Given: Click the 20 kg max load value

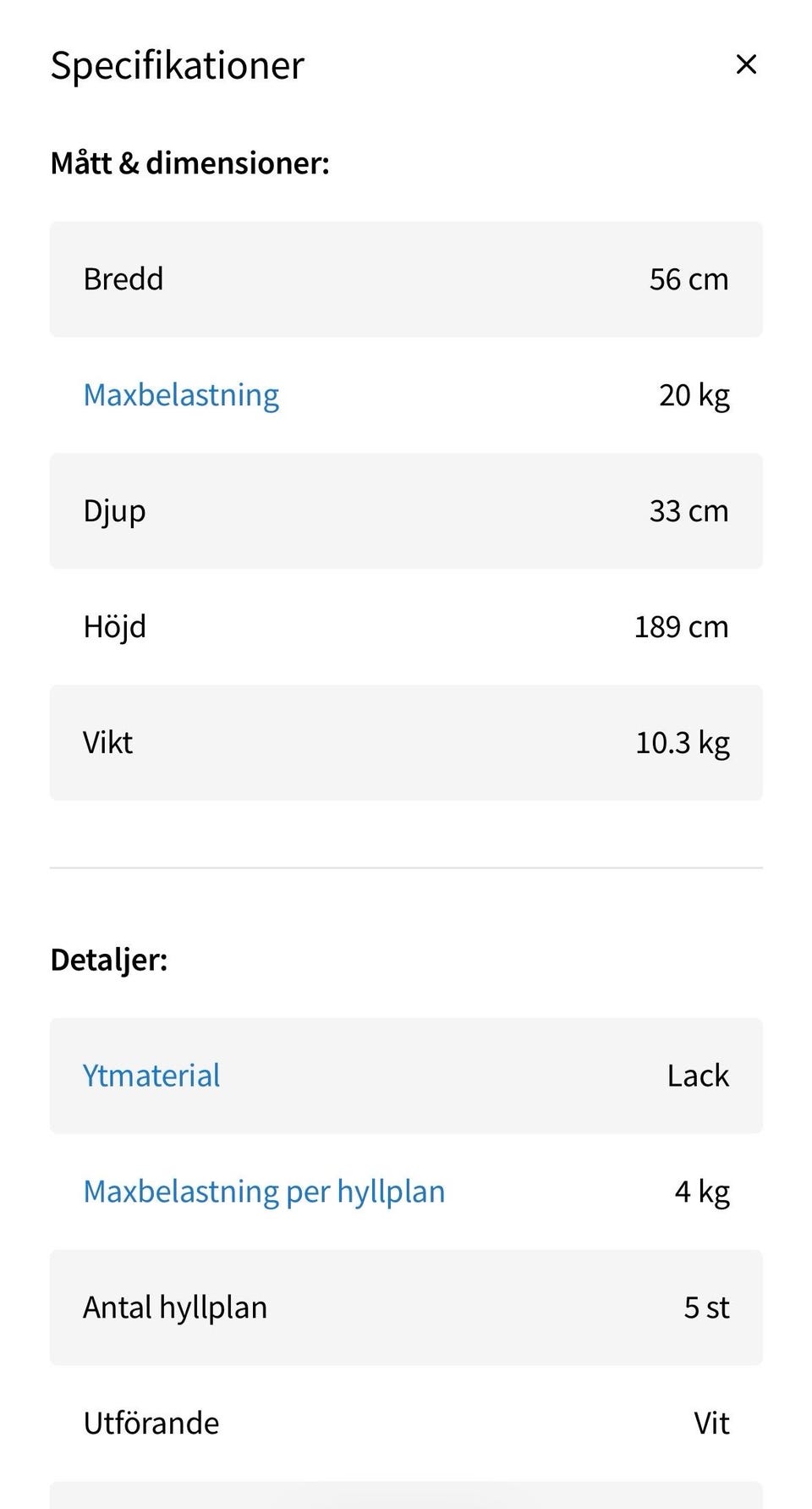Looking at the screenshot, I should click(694, 395).
